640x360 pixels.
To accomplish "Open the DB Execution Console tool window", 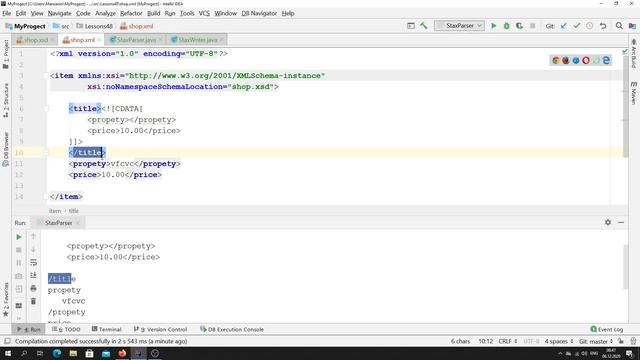I will click(x=232, y=329).
